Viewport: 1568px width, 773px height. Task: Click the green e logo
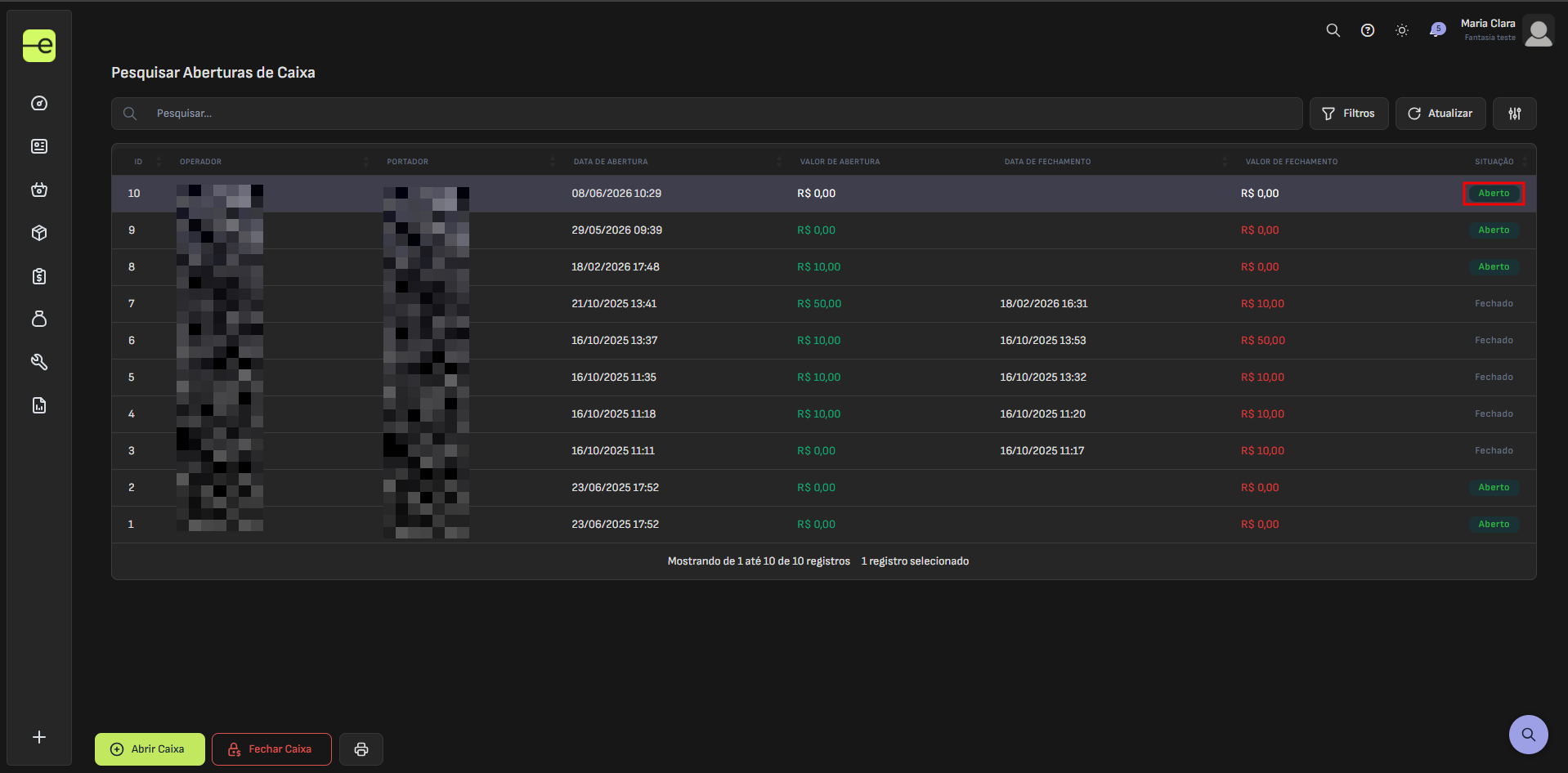click(39, 46)
